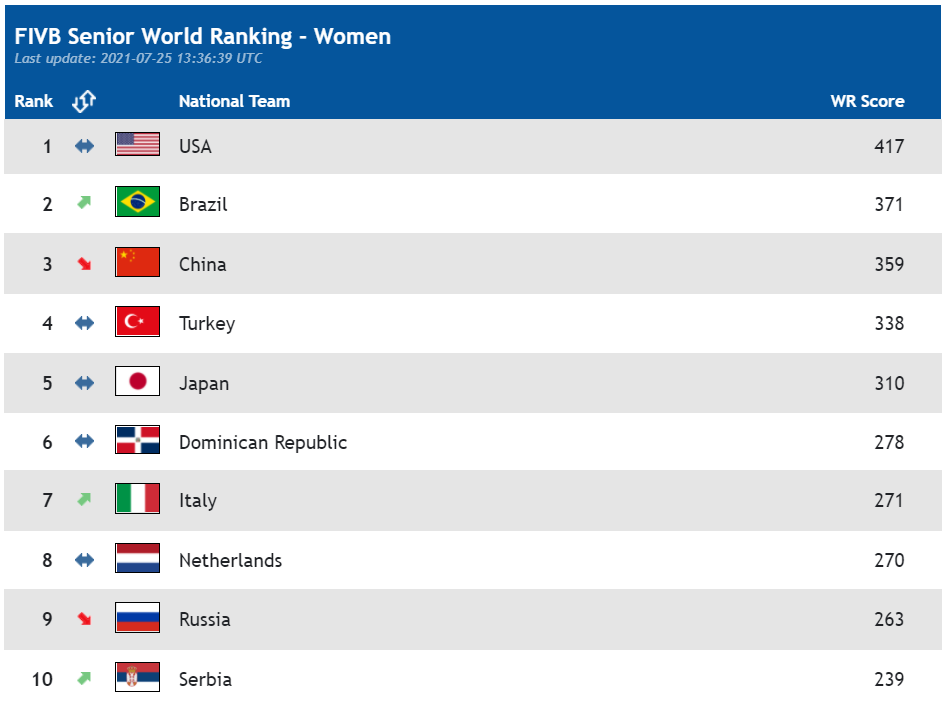Click the Italy flag icon

coord(137,499)
